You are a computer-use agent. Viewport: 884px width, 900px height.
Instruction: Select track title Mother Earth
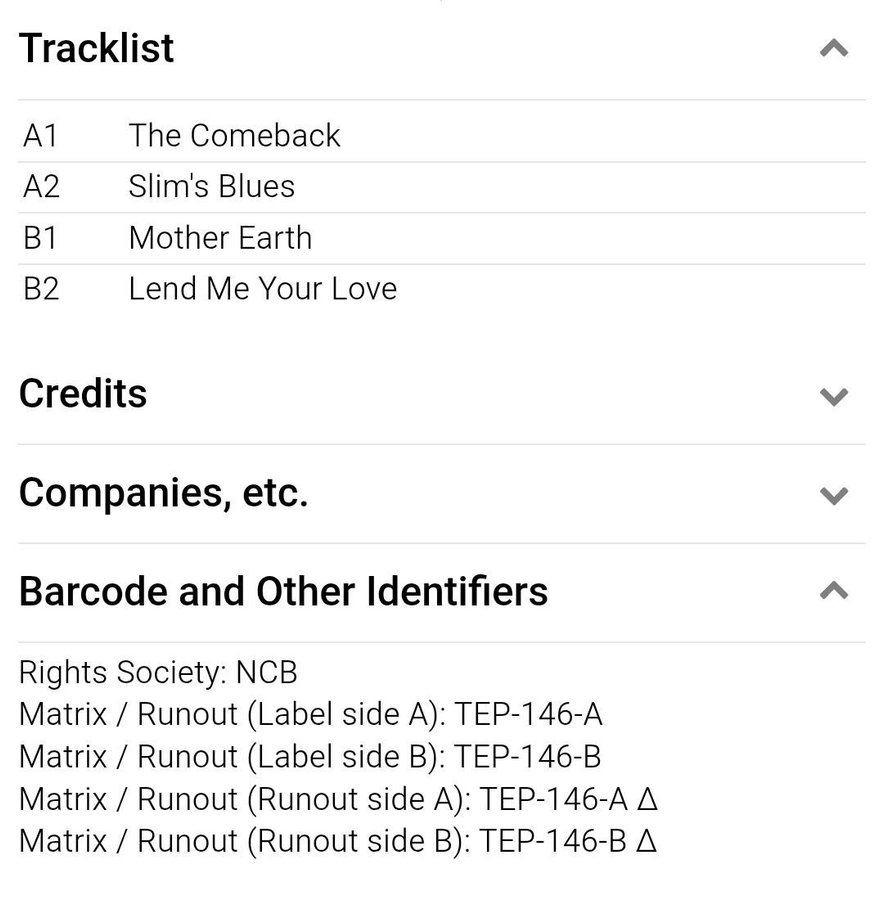click(x=220, y=238)
